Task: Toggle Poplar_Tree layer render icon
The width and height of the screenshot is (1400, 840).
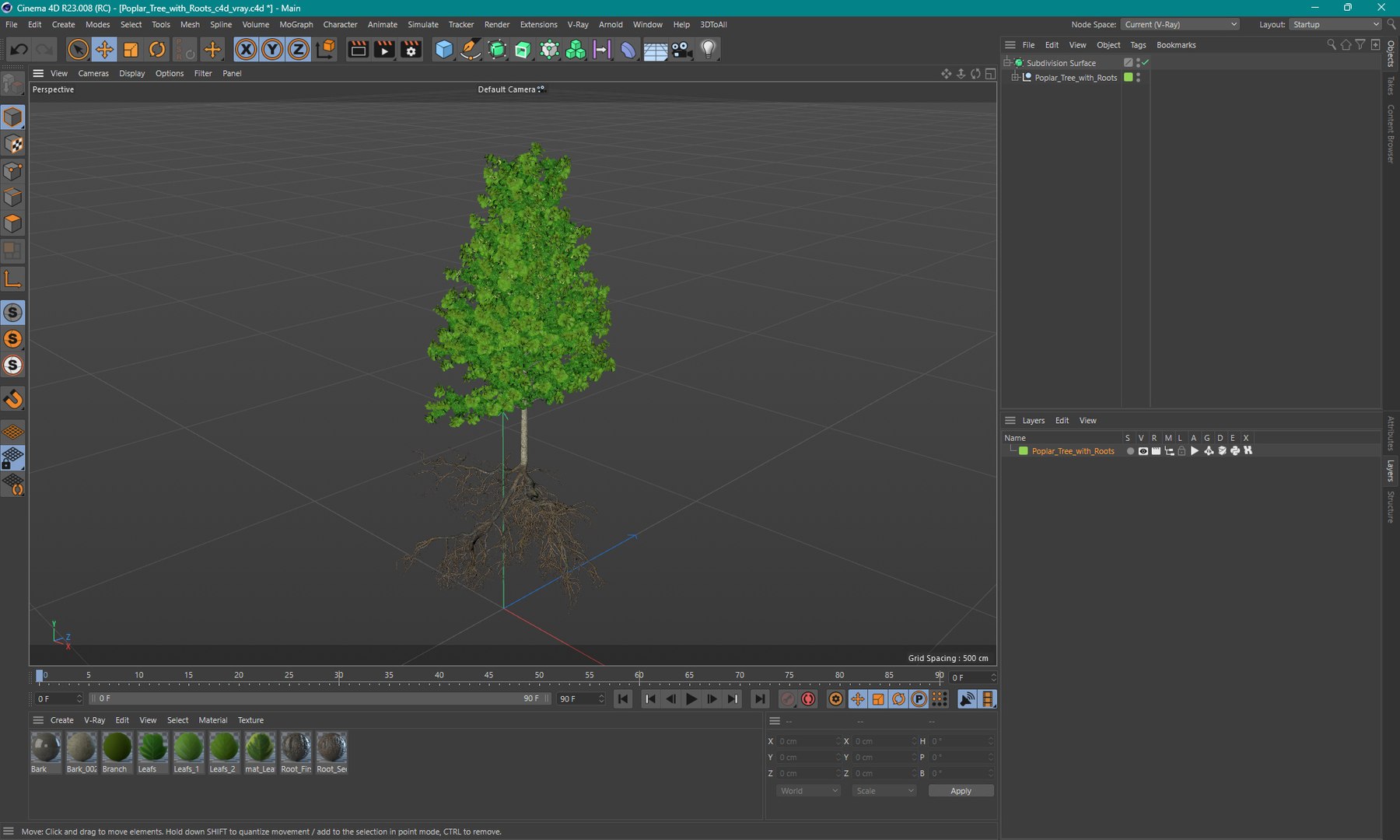Action: [1156, 451]
